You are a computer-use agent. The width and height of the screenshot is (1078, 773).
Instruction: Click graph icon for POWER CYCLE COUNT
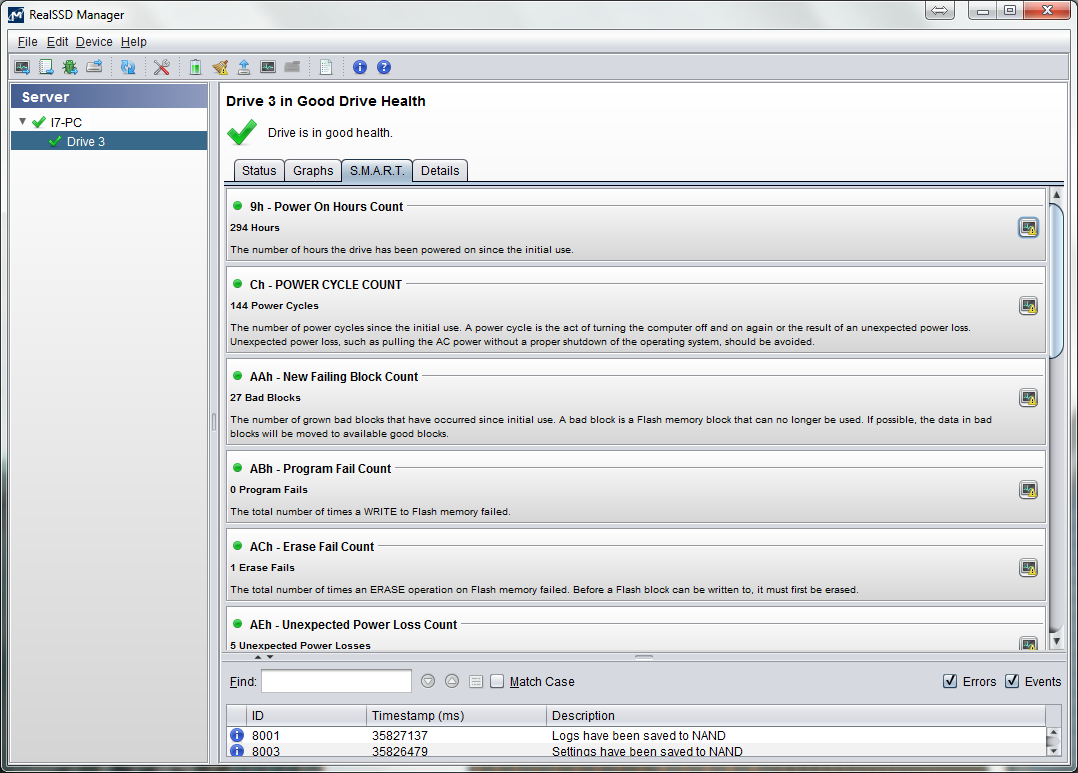coord(1028,306)
